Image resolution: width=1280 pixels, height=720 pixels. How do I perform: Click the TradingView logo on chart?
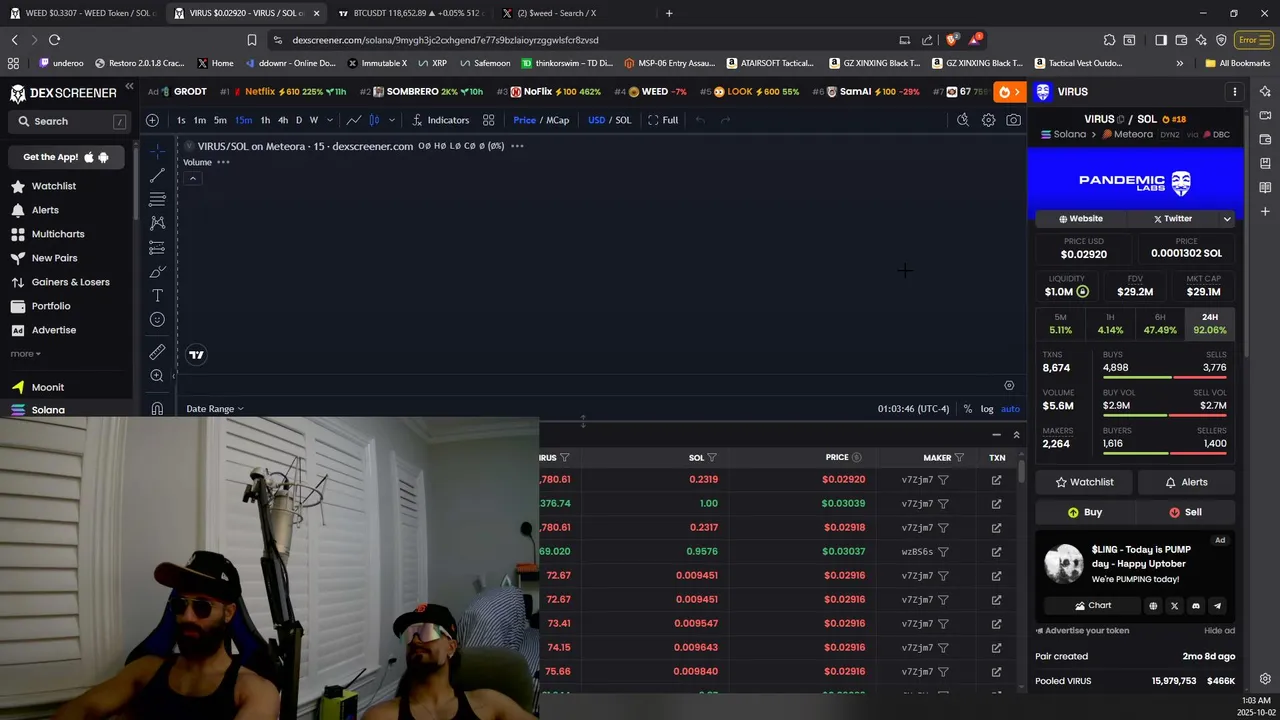[x=196, y=354]
